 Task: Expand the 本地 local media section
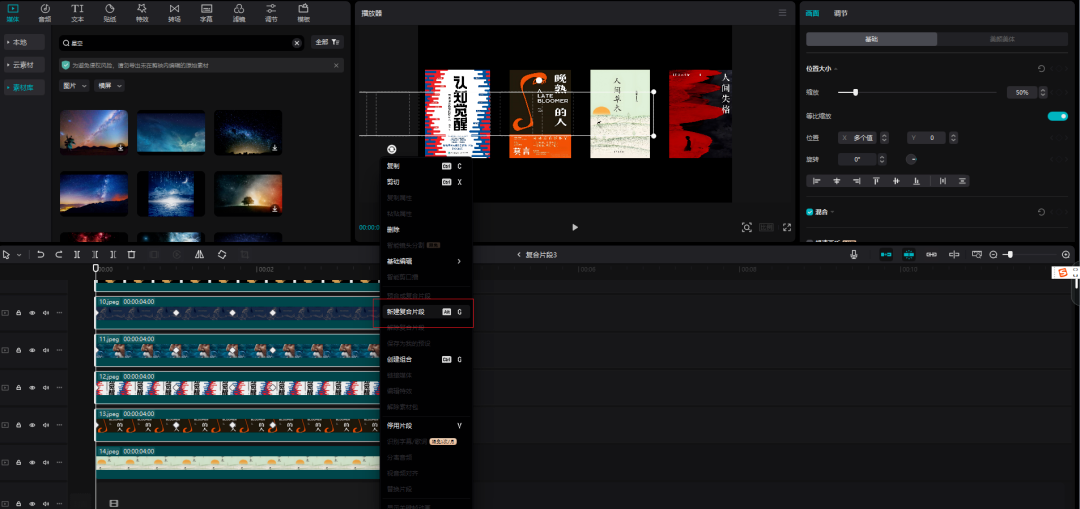point(24,43)
